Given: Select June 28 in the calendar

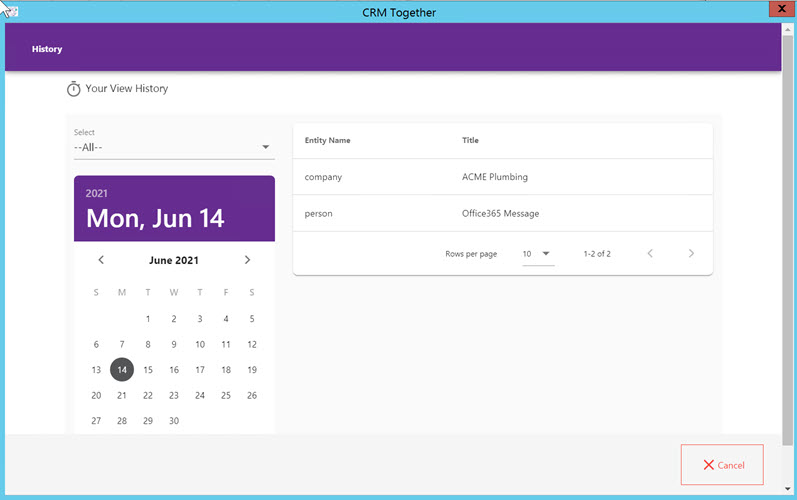Looking at the screenshot, I should pyautogui.click(x=122, y=420).
